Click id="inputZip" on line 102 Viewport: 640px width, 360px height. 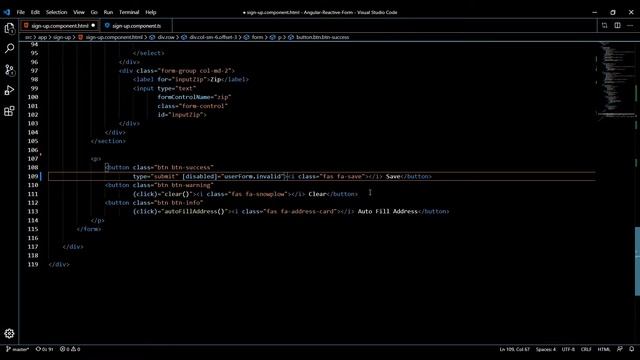pos(180,115)
